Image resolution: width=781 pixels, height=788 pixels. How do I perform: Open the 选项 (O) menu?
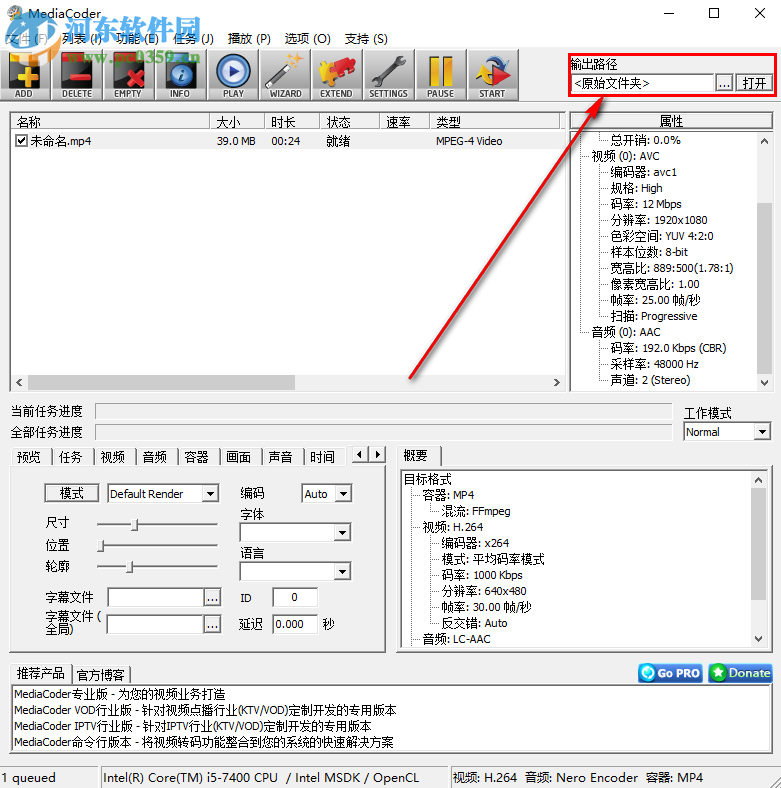(308, 39)
